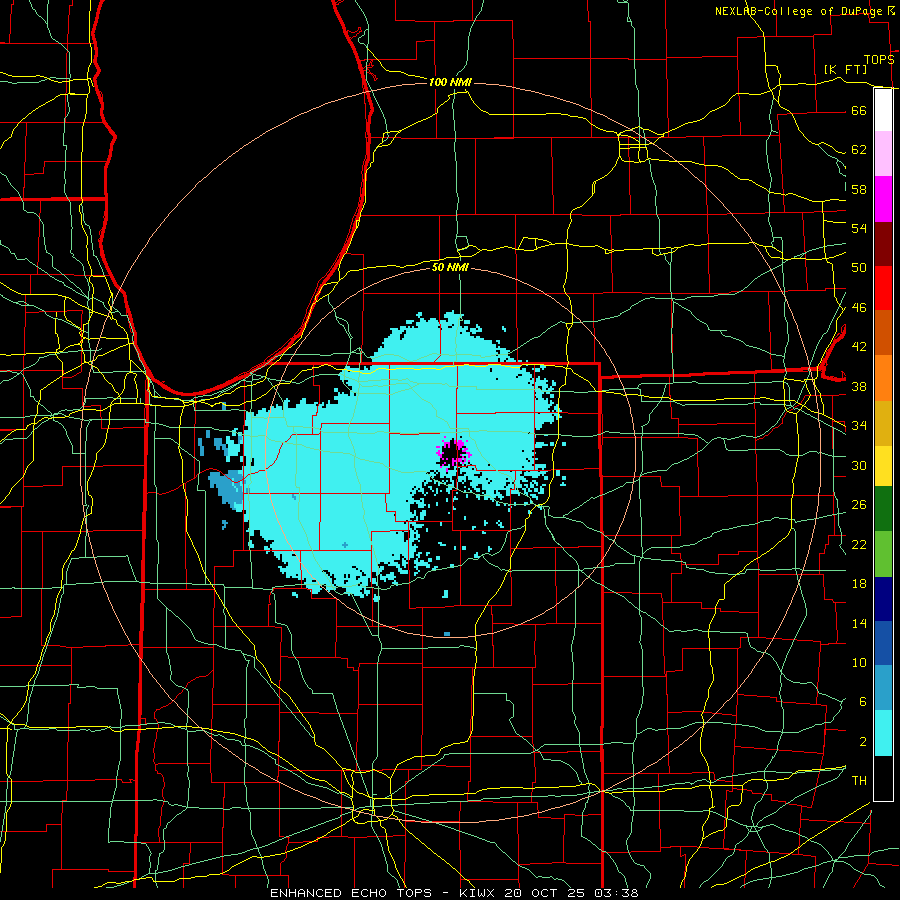Click the legend value 38
This screenshot has width=900, height=900.
point(859,386)
